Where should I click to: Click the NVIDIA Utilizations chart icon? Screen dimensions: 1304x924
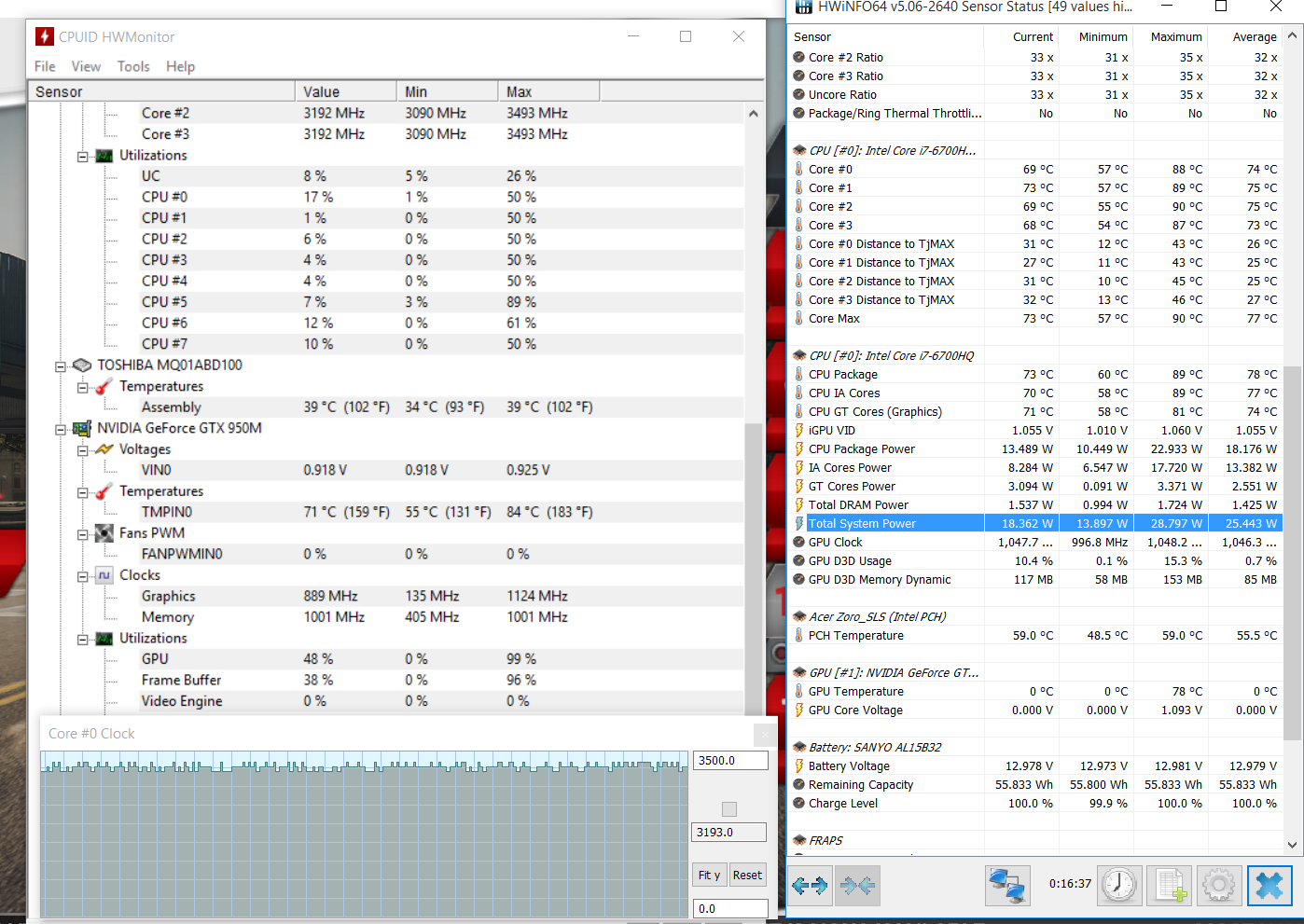point(104,639)
